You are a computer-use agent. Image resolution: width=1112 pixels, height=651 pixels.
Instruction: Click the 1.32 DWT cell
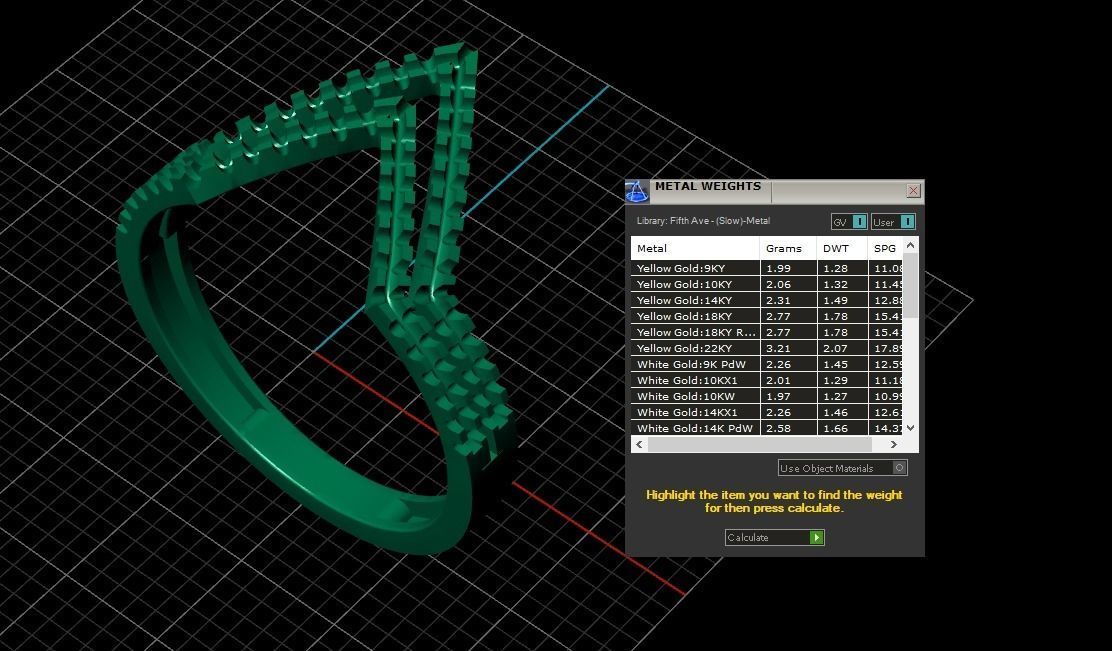pos(843,284)
